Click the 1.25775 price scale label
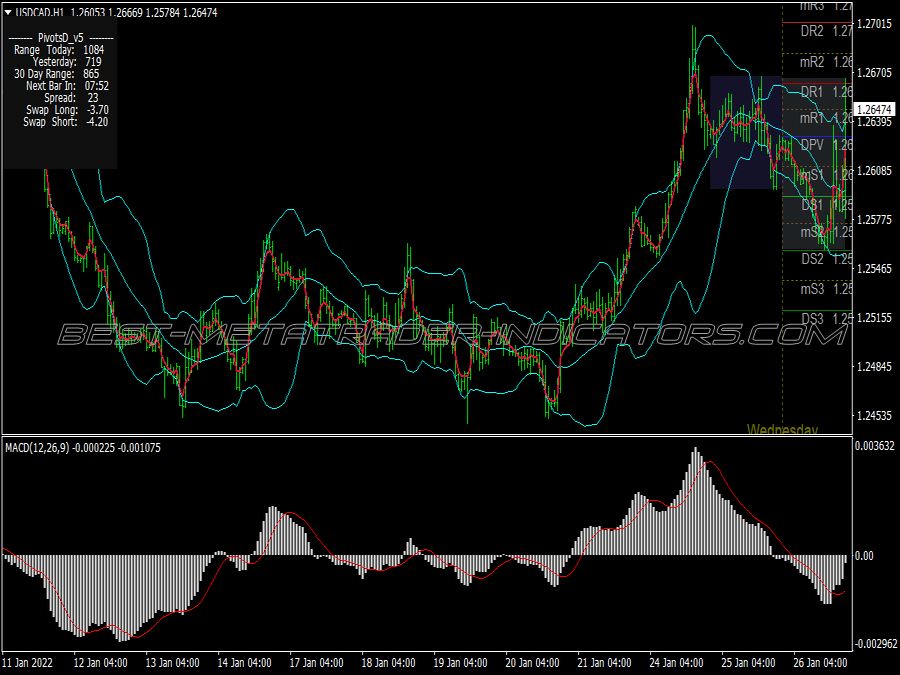Image resolution: width=900 pixels, height=675 pixels. 874,220
